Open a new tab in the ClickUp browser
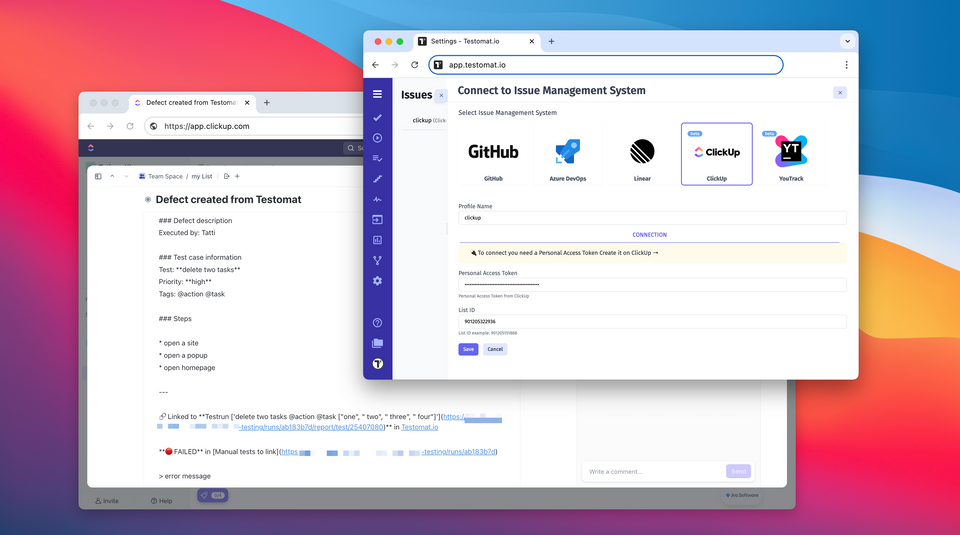The width and height of the screenshot is (960, 535). click(x=266, y=103)
